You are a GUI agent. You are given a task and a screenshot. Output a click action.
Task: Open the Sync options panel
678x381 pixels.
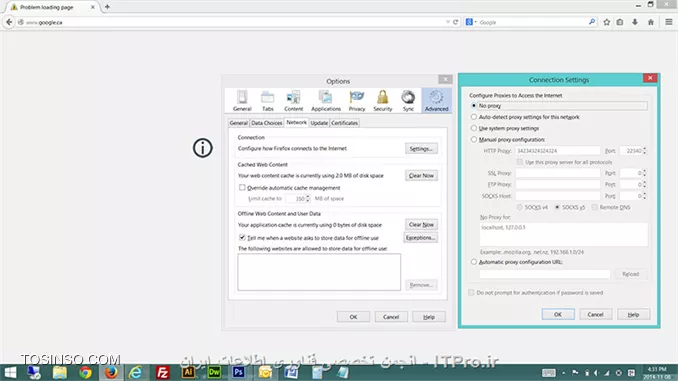click(x=408, y=101)
